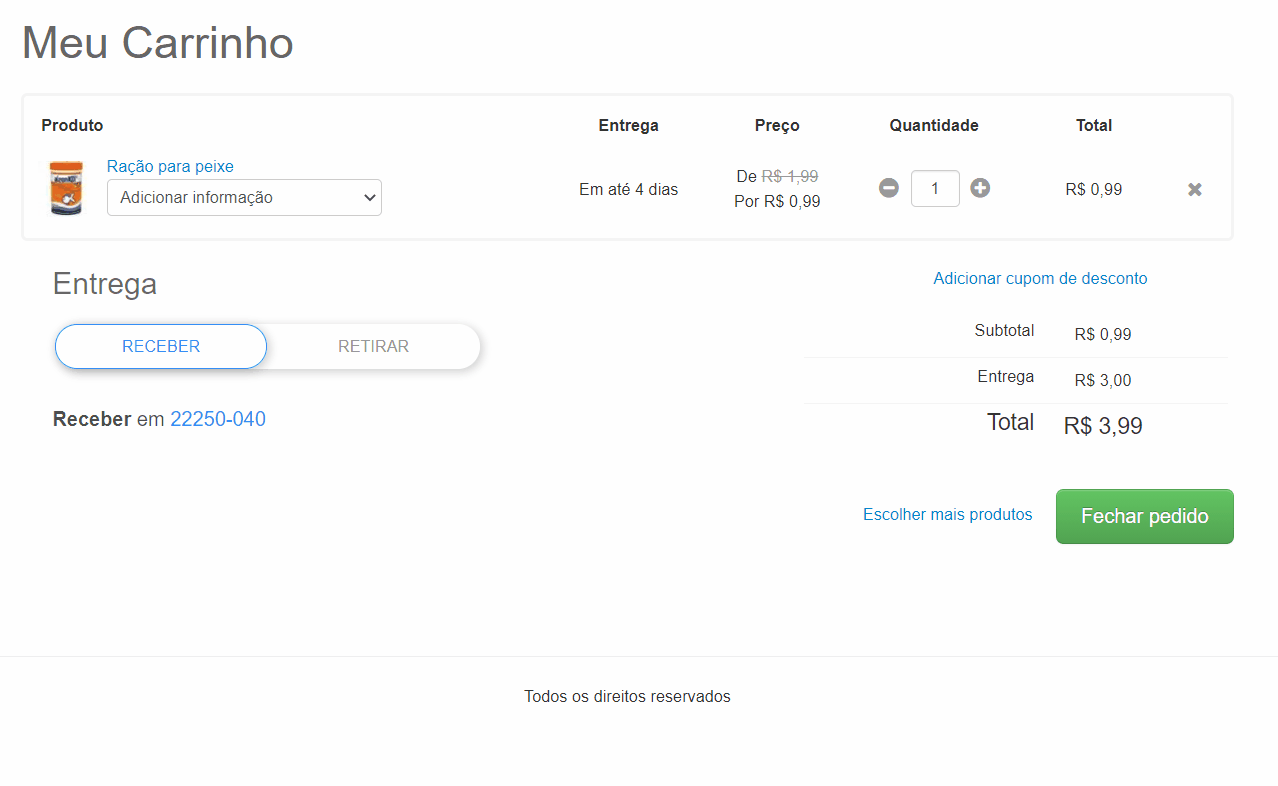
Task: Click the Em até 4 dias estimate
Action: tap(628, 189)
